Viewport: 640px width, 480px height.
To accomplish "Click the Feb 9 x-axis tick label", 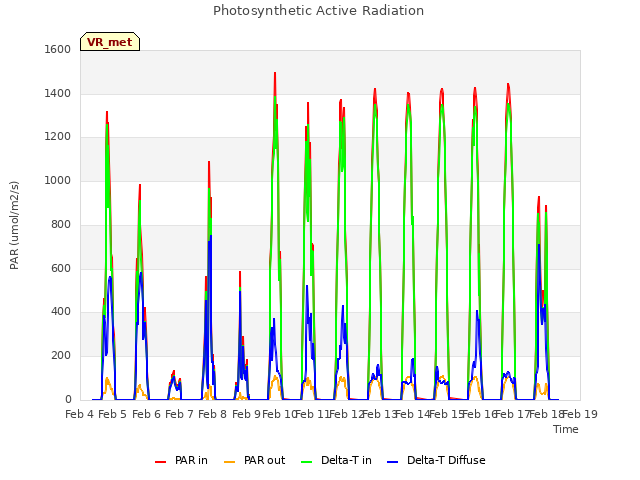I will 246,414.
